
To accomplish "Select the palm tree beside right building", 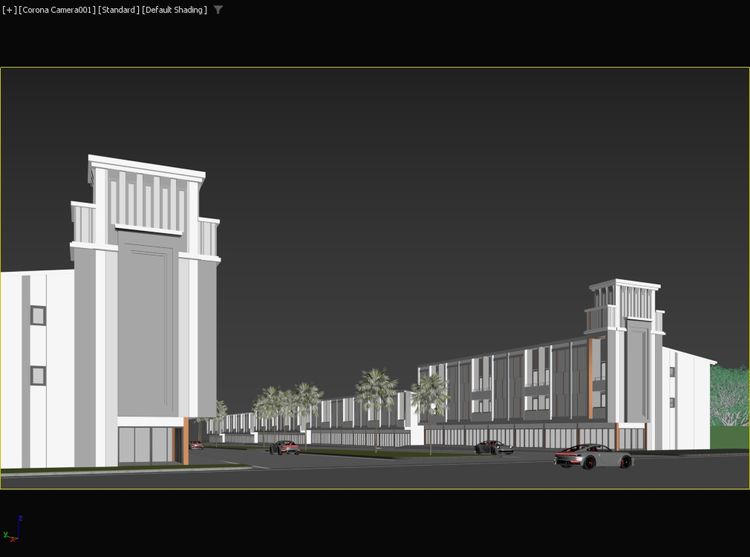I will coord(430,395).
